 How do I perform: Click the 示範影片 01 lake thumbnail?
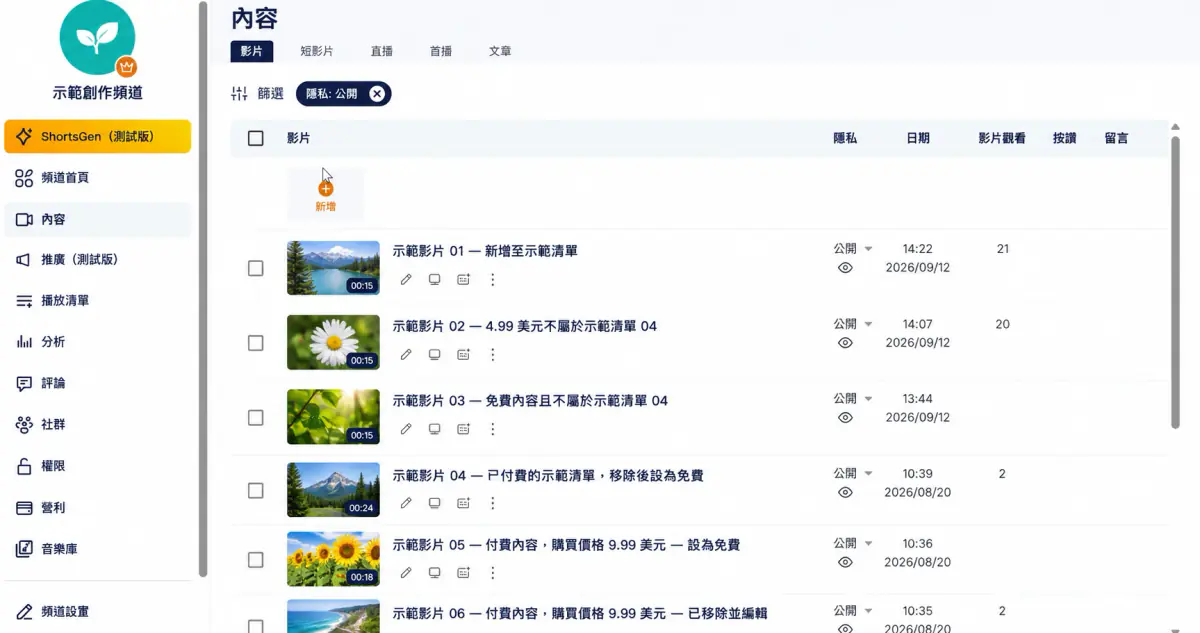[x=333, y=268]
